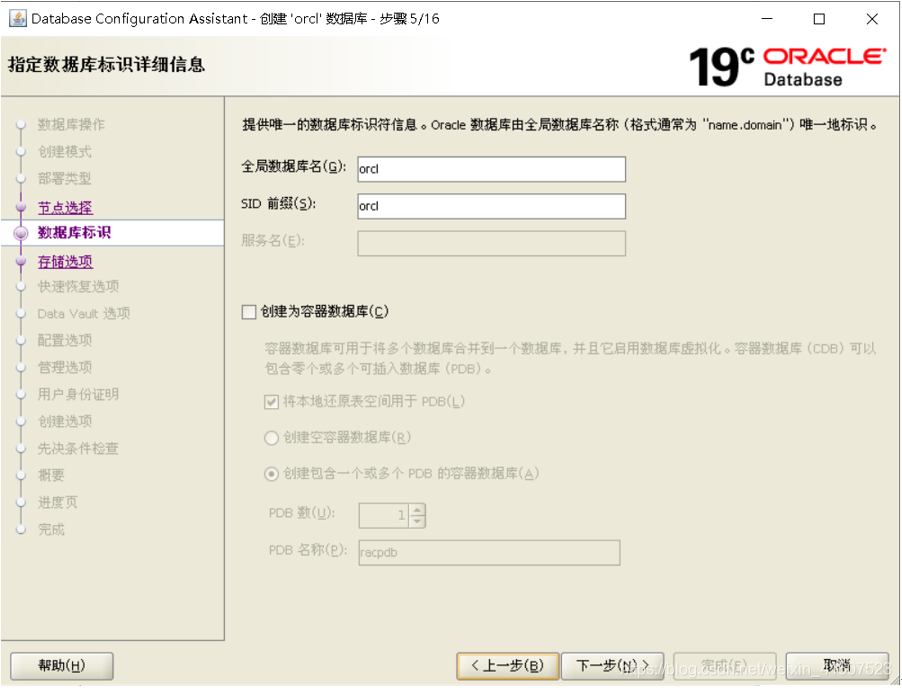
Task: Click the 用户身份证明 step in sidebar
Action: pos(78,395)
